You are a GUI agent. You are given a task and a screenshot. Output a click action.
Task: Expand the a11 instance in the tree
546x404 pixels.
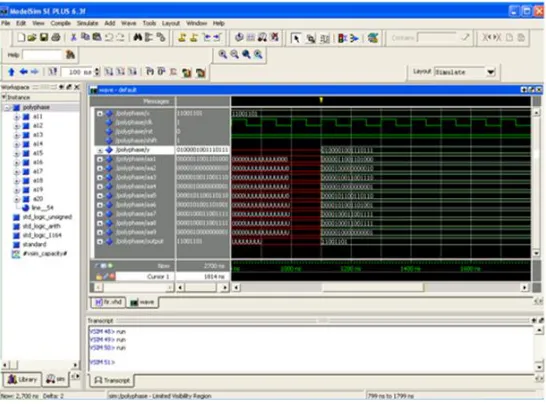click(x=16, y=117)
